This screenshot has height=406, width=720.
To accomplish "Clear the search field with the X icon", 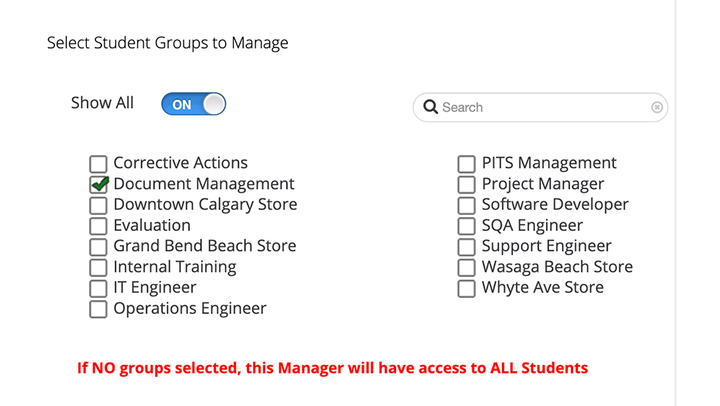I will [x=657, y=107].
